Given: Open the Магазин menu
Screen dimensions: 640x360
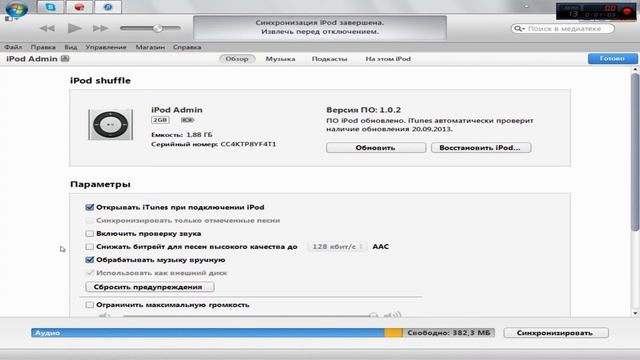Looking at the screenshot, I should [x=150, y=47].
